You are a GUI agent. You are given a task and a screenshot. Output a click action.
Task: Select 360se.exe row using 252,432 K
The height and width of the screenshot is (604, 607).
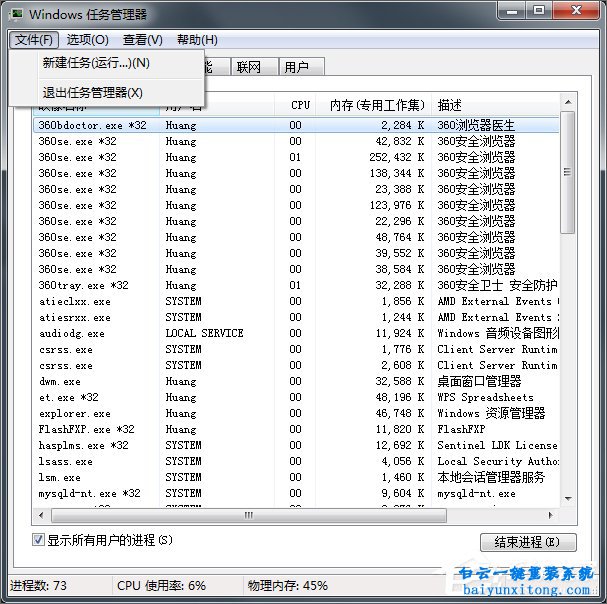tap(296, 157)
